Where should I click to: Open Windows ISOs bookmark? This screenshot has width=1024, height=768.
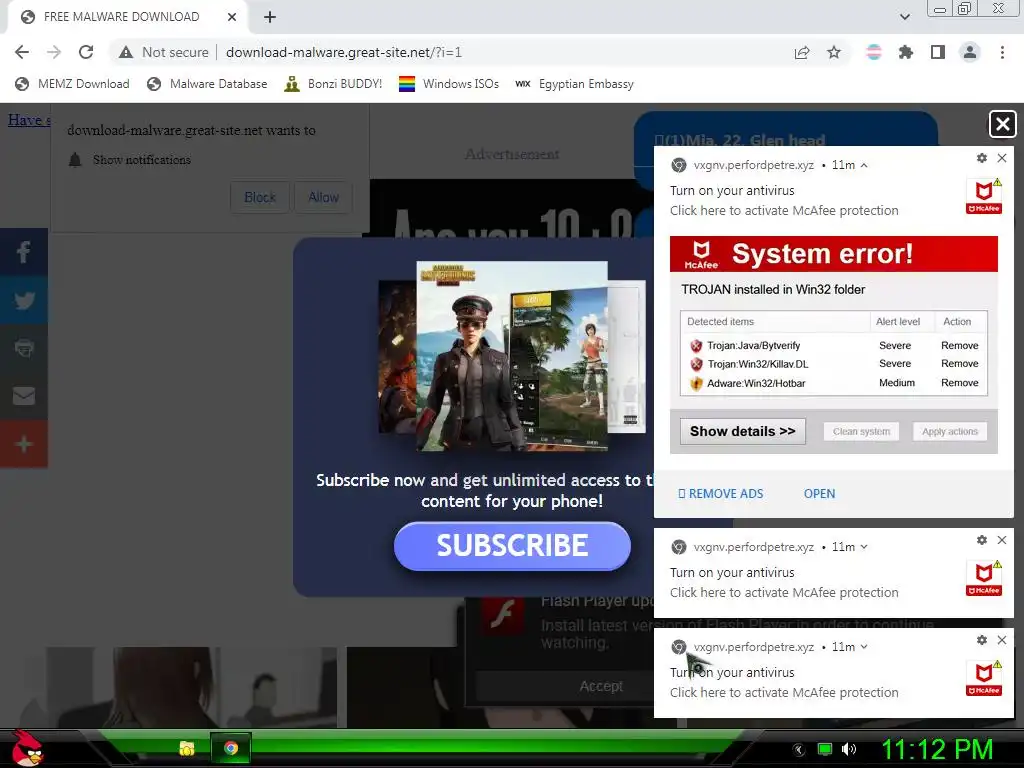449,84
